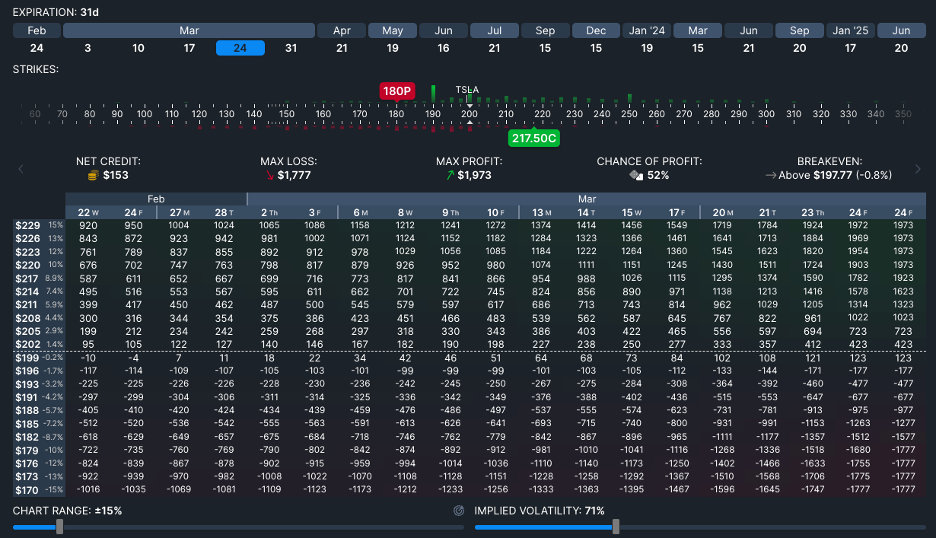Click the green up arrow beside Max Profit
The width and height of the screenshot is (936, 538).
point(450,176)
